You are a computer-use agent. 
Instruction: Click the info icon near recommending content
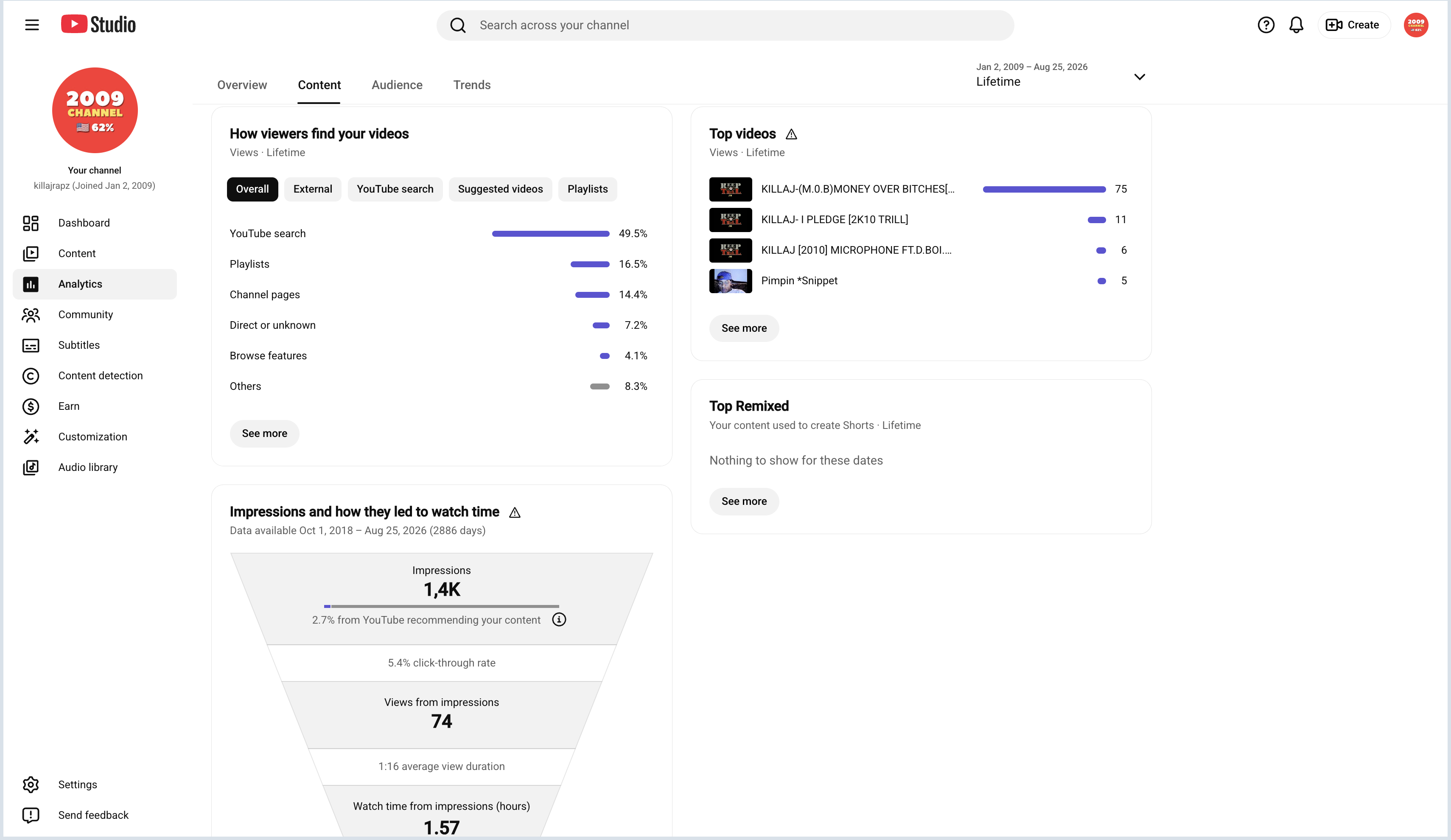pos(559,619)
